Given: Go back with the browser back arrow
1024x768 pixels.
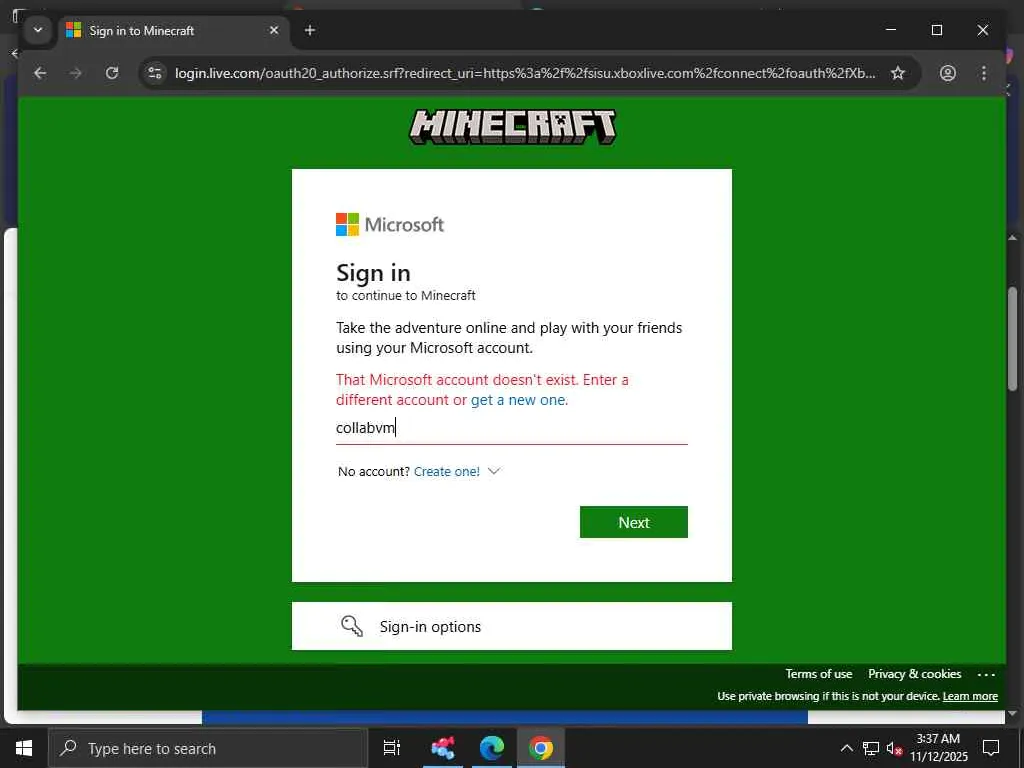Looking at the screenshot, I should point(40,73).
